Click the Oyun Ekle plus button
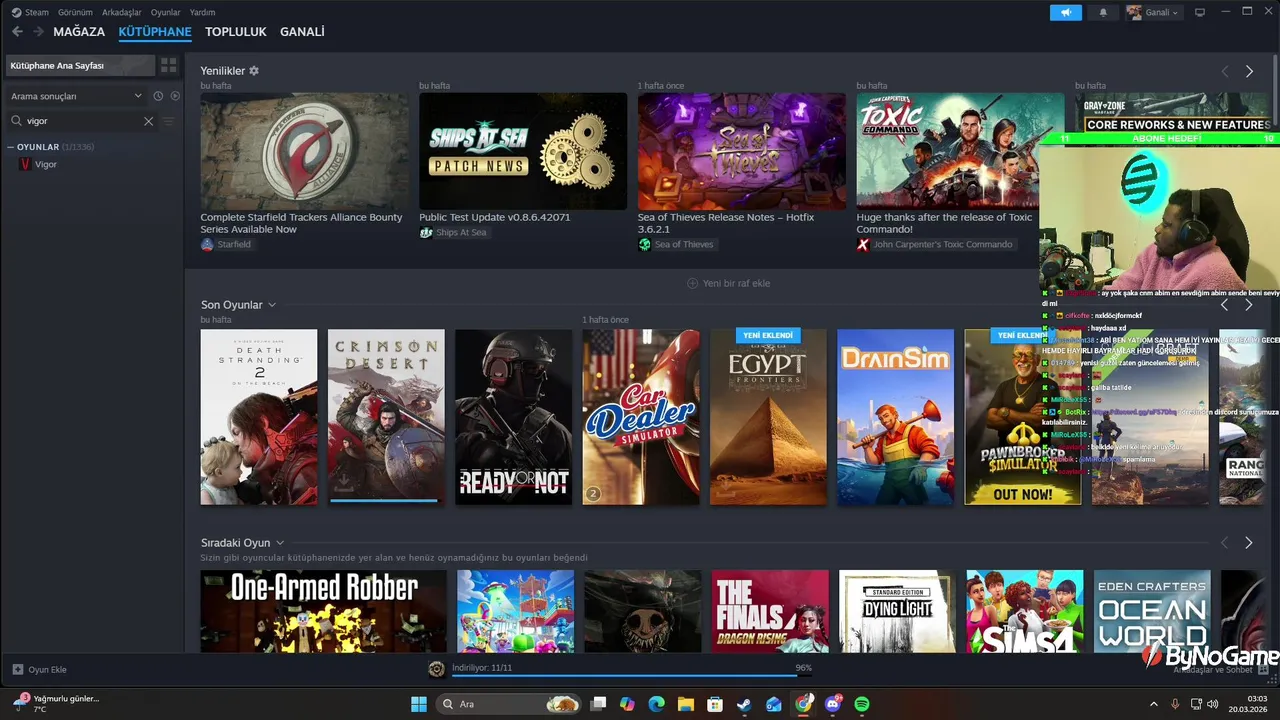This screenshot has width=1280, height=720. (x=18, y=669)
